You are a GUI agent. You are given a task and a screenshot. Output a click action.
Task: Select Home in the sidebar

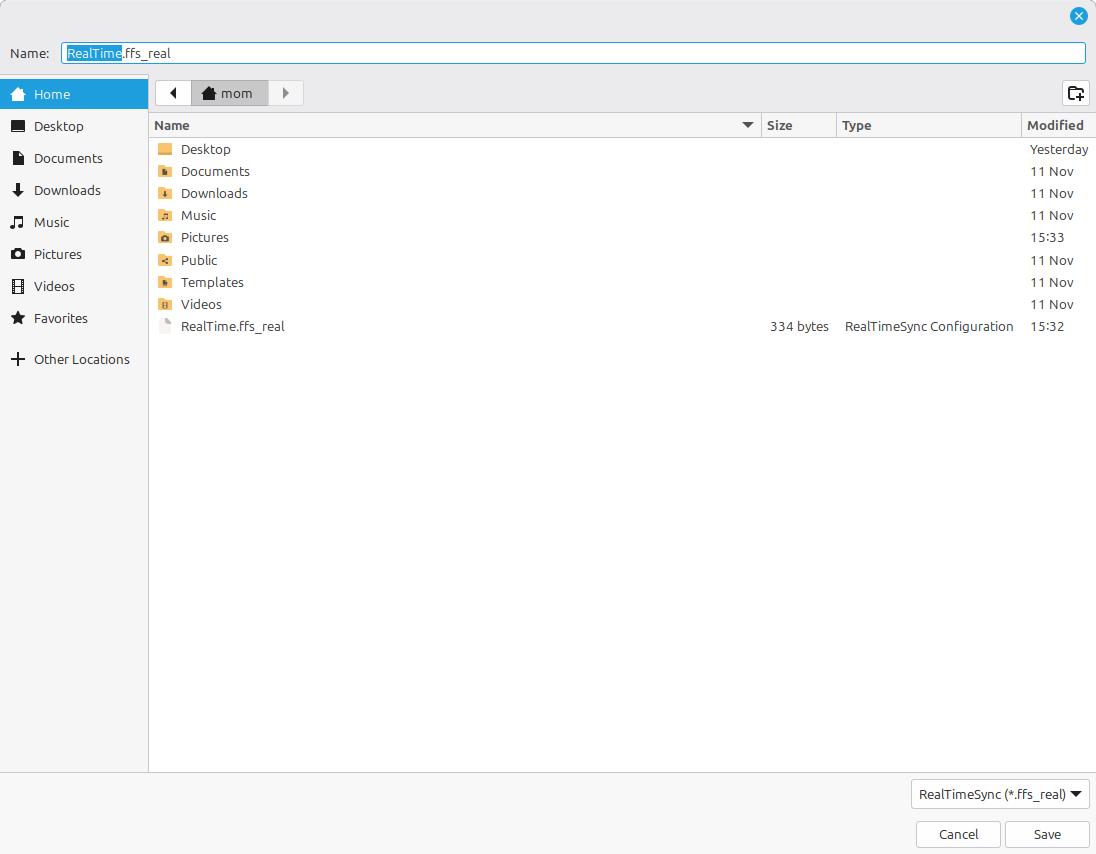(74, 94)
